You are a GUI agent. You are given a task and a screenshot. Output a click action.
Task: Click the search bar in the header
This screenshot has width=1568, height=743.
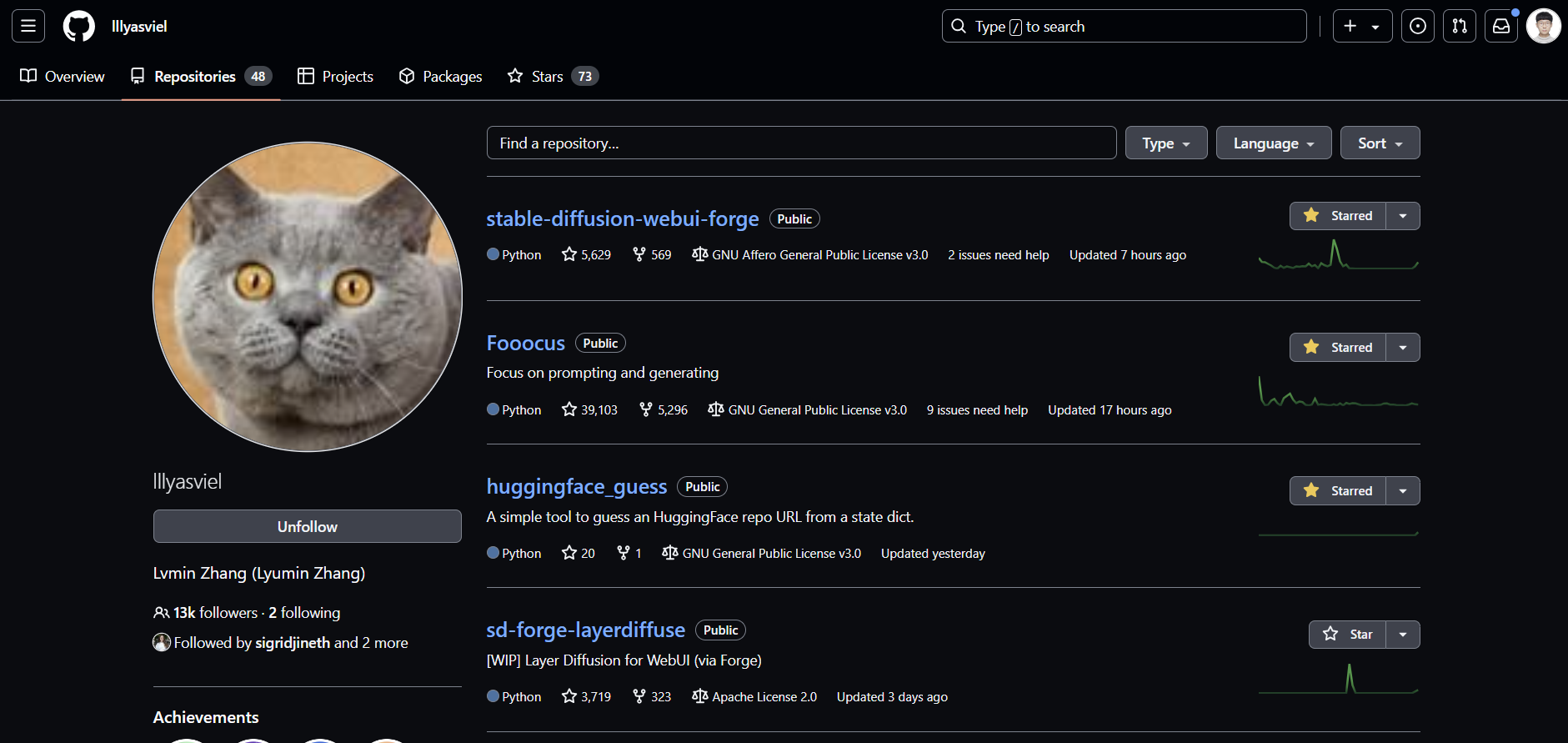pyautogui.click(x=1124, y=27)
